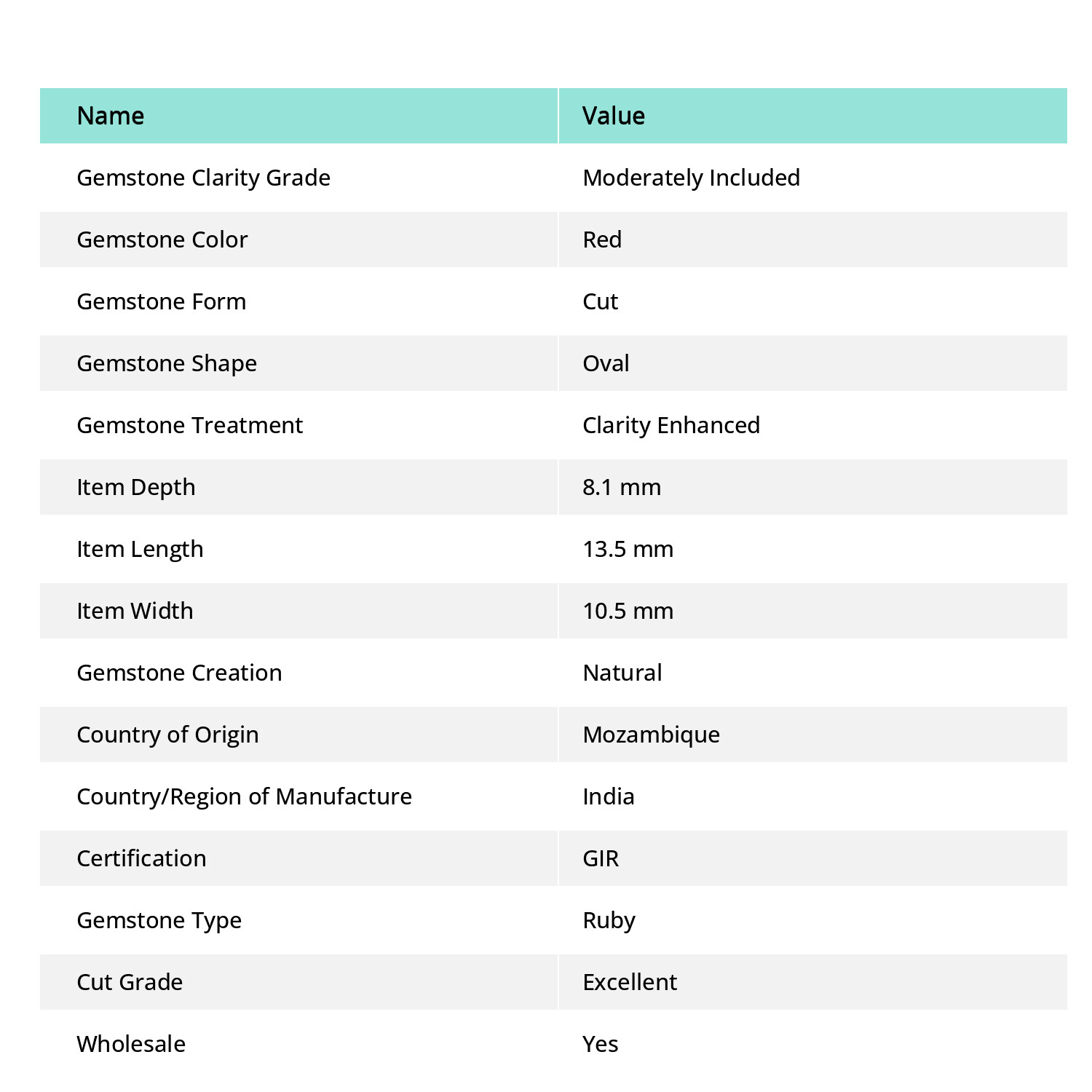Viewport: 1092px width, 1092px height.
Task: Click the Clarity Enhanced treatment value
Action: 671,425
